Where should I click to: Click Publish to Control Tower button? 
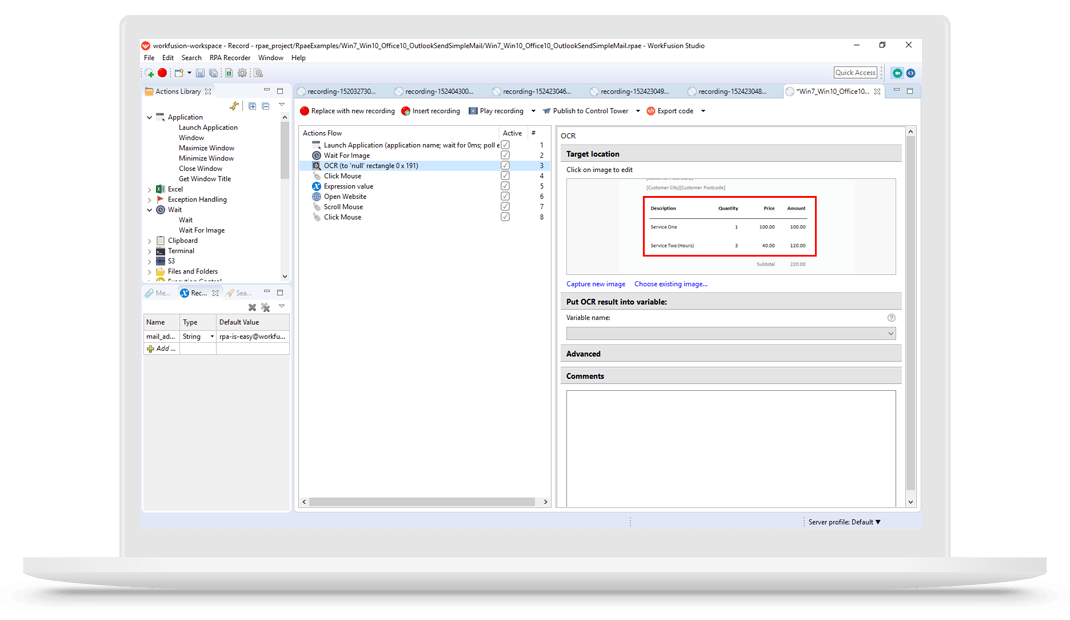(585, 111)
